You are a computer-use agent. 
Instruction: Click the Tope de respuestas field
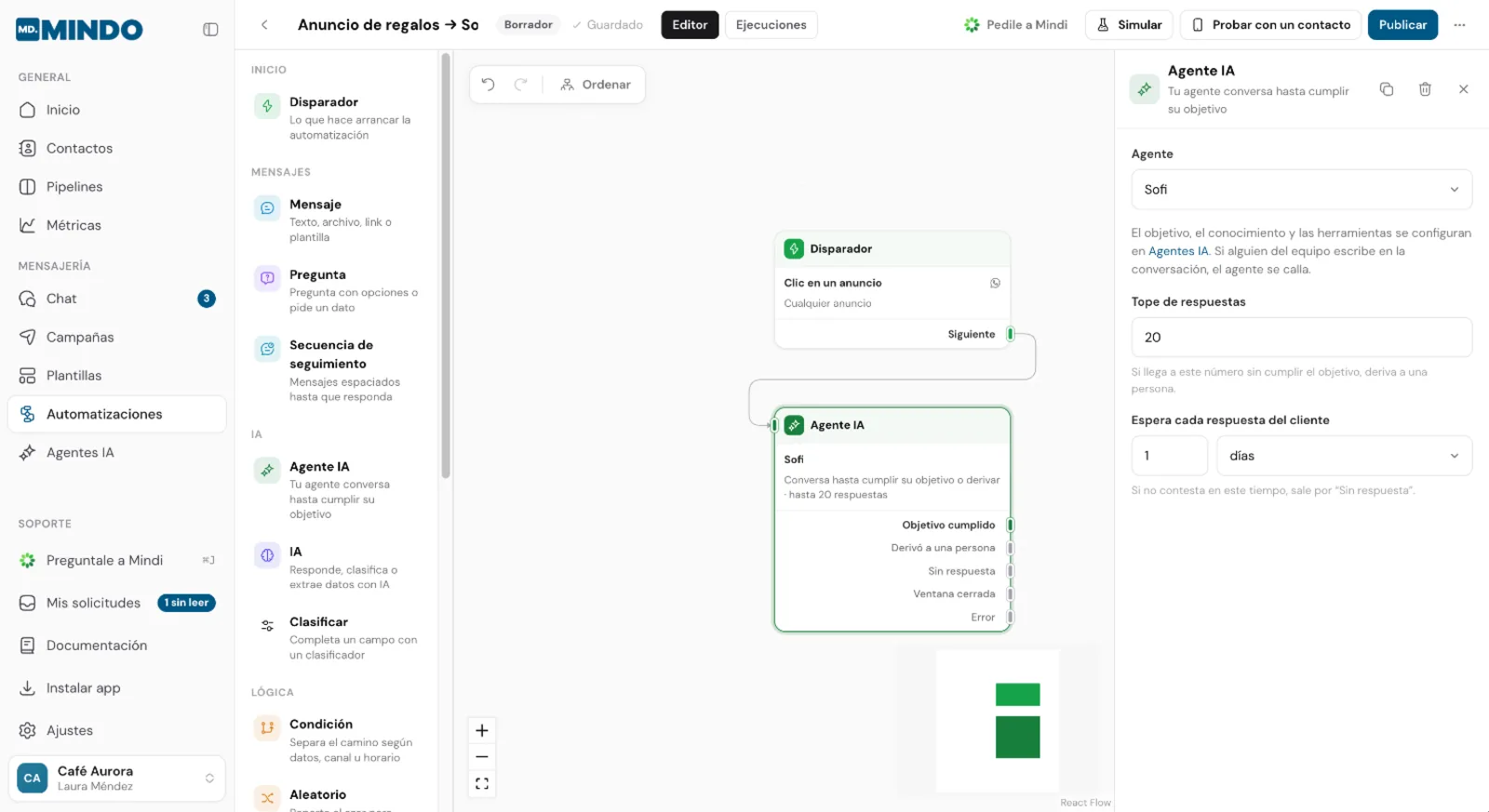pos(1301,338)
